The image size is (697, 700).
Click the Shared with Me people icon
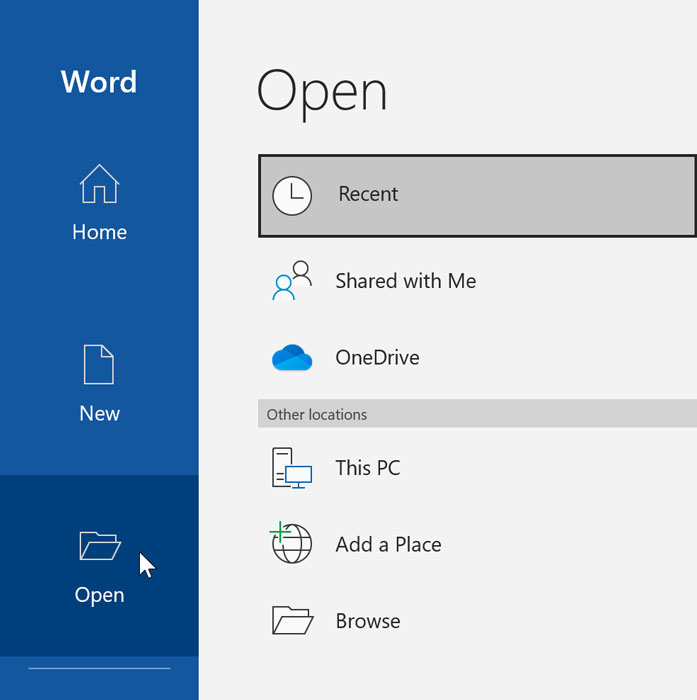(x=292, y=281)
